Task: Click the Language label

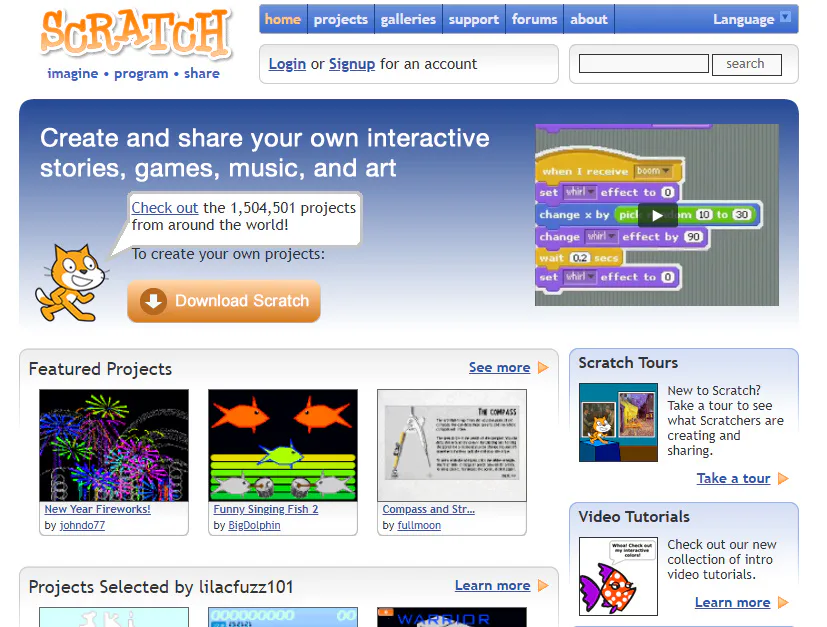Action: [744, 20]
